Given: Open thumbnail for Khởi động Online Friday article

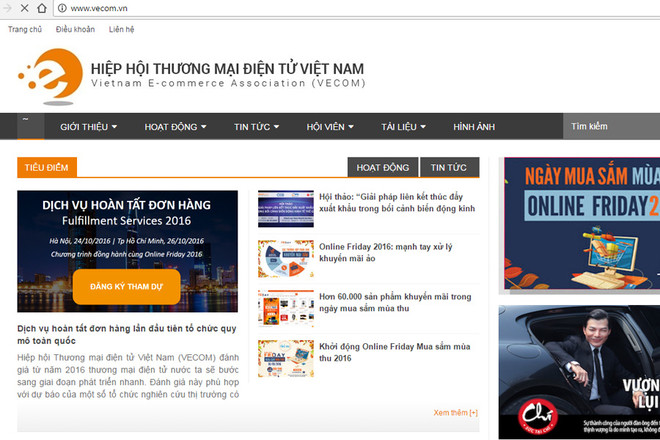Looking at the screenshot, I should [x=286, y=358].
